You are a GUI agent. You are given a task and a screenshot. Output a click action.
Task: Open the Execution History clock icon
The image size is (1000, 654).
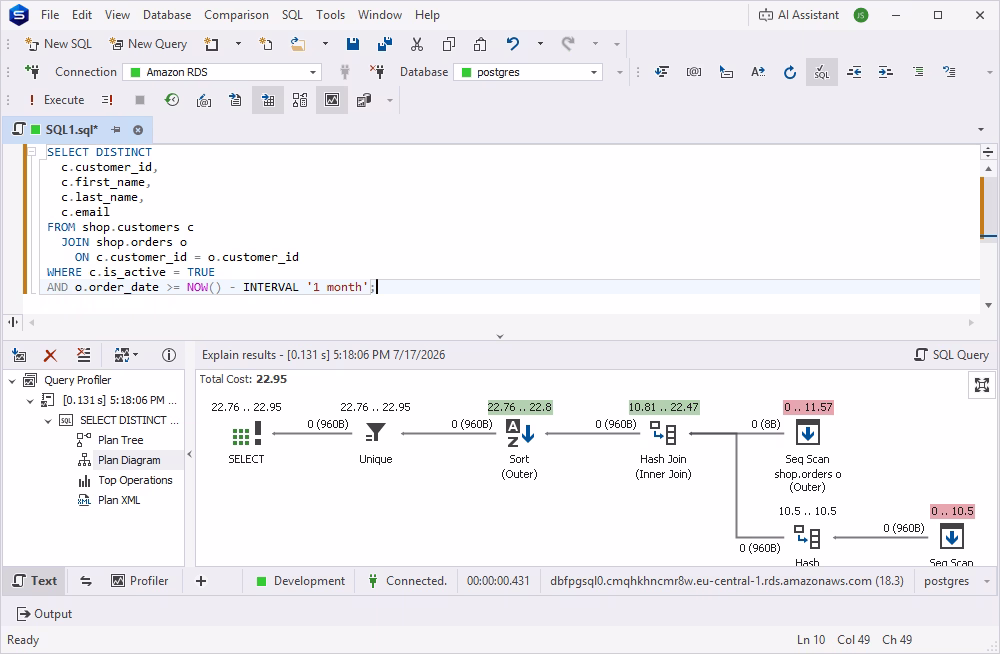(172, 100)
